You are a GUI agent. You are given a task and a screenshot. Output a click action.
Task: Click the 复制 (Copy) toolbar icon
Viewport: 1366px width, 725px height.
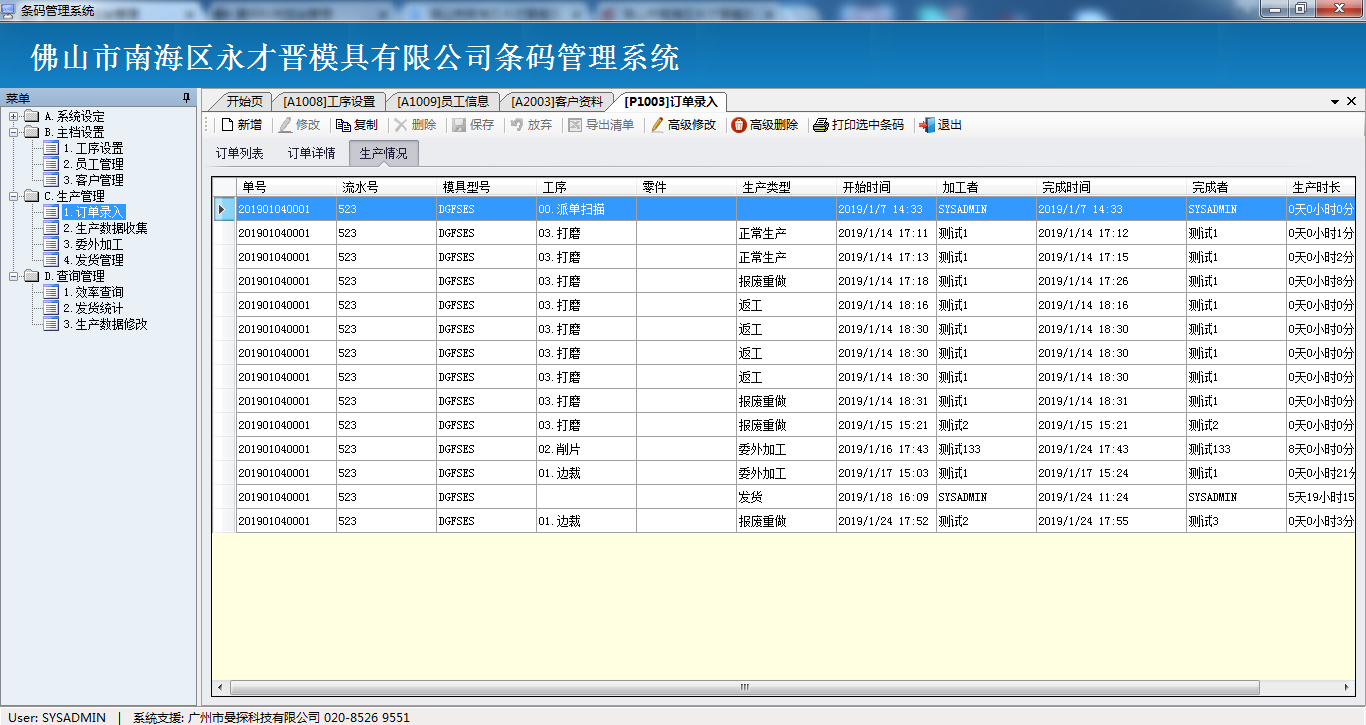click(343, 125)
